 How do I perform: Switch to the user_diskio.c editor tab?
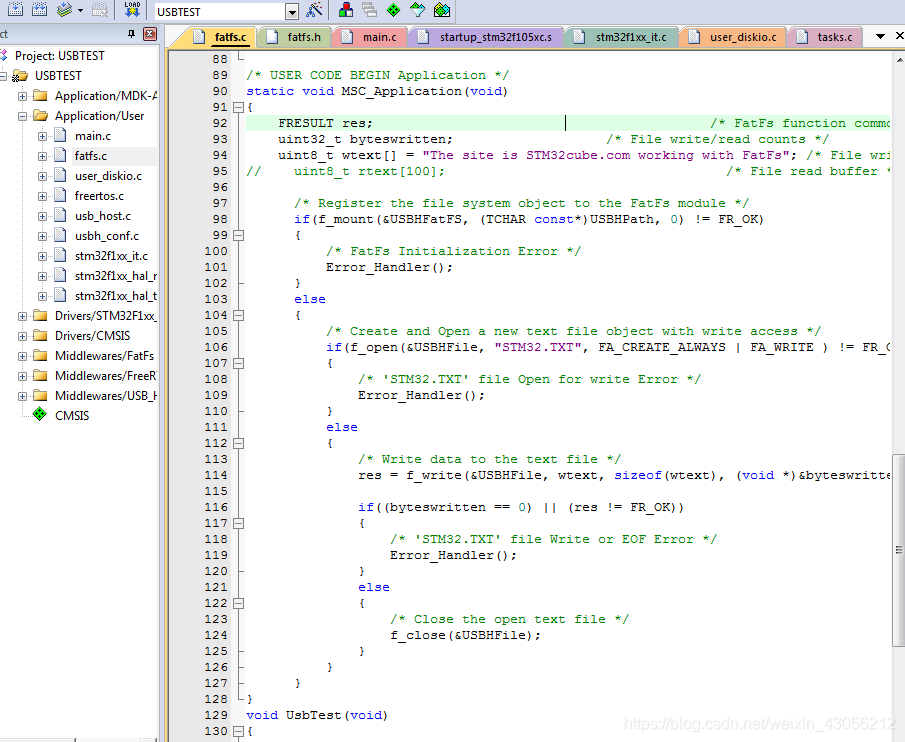click(x=733, y=37)
